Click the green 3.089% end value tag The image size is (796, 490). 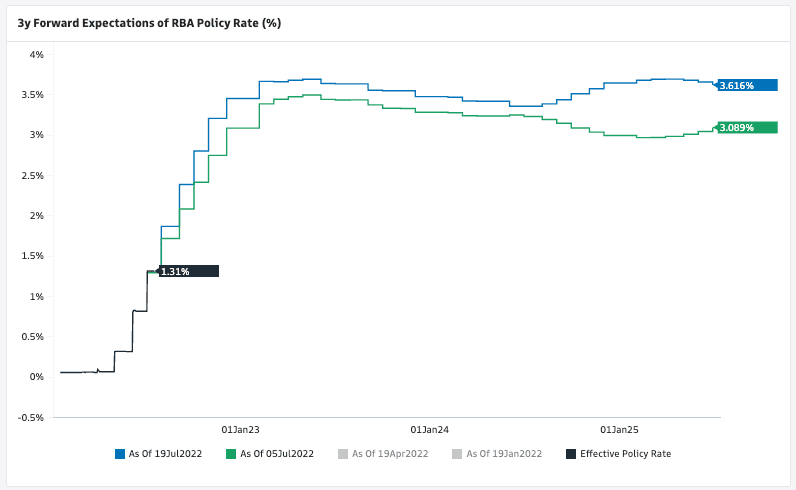pyautogui.click(x=746, y=127)
